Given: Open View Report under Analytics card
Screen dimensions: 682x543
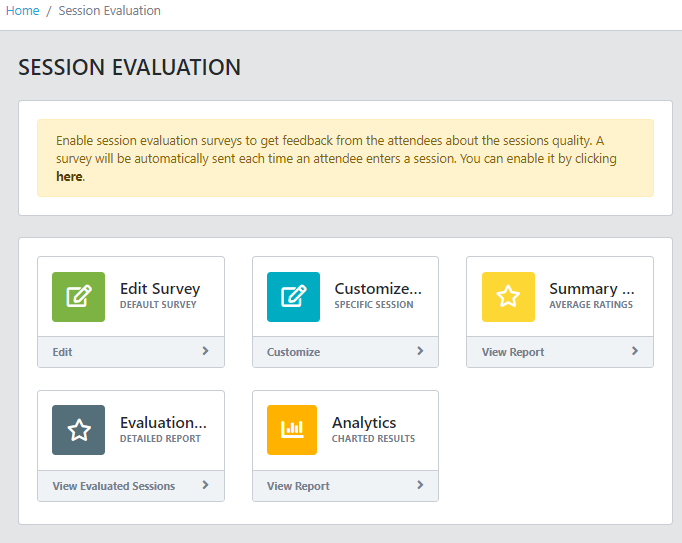Looking at the screenshot, I should pyautogui.click(x=298, y=486).
